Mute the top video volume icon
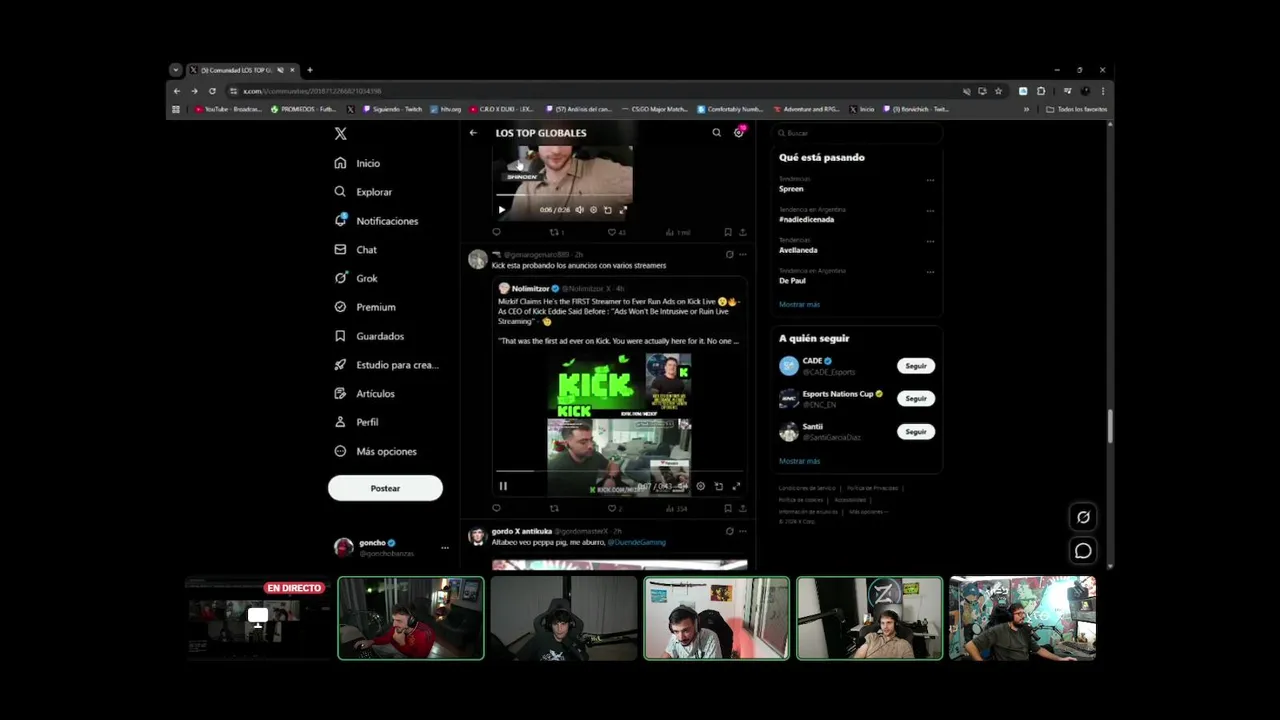 (x=579, y=210)
